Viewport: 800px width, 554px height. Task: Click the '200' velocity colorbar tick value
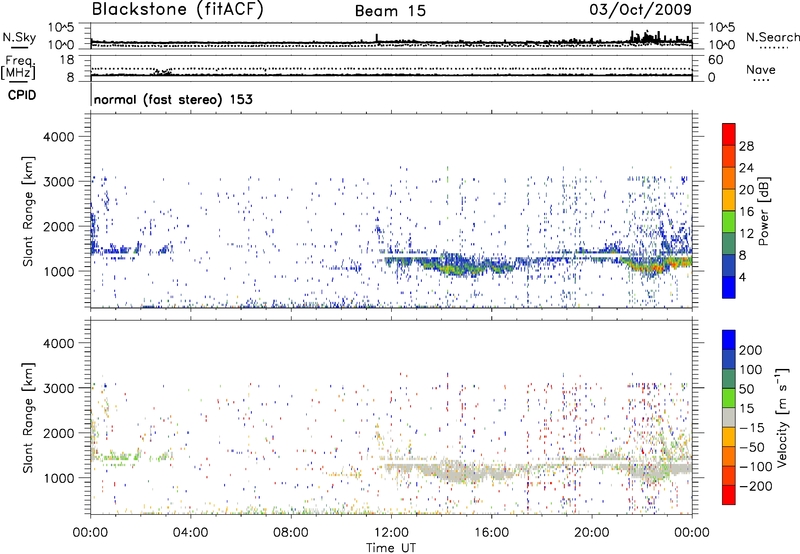click(x=751, y=350)
